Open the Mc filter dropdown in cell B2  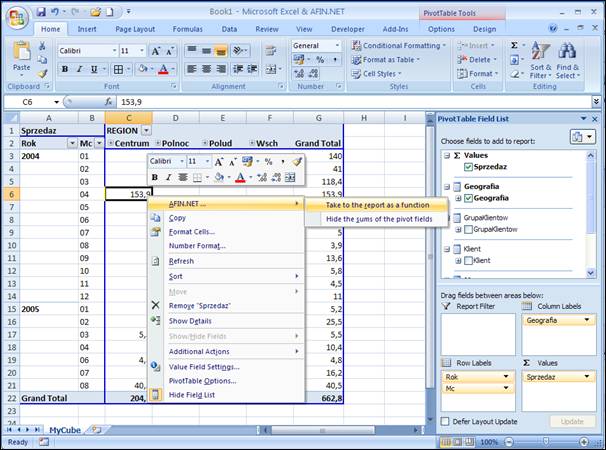(x=99, y=143)
